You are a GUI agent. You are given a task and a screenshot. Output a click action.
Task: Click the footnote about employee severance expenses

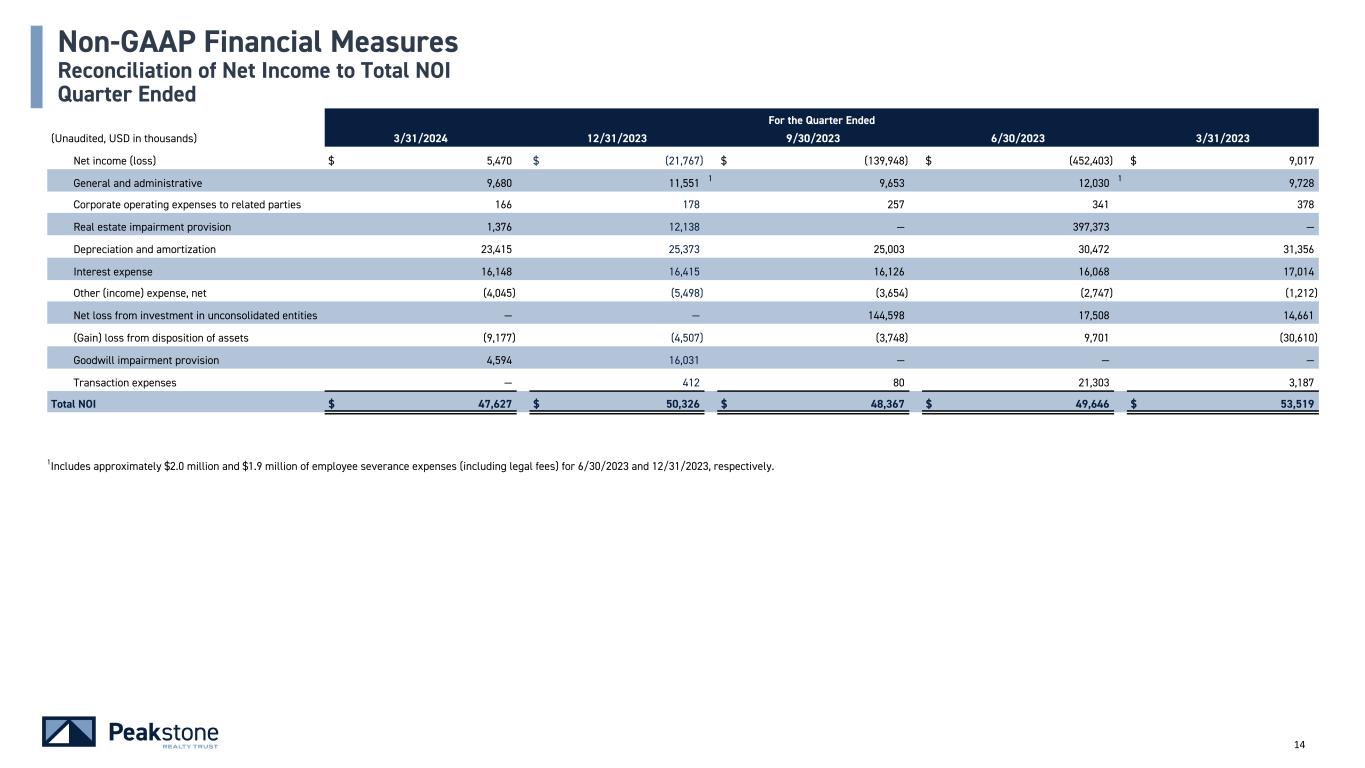pyautogui.click(x=410, y=465)
